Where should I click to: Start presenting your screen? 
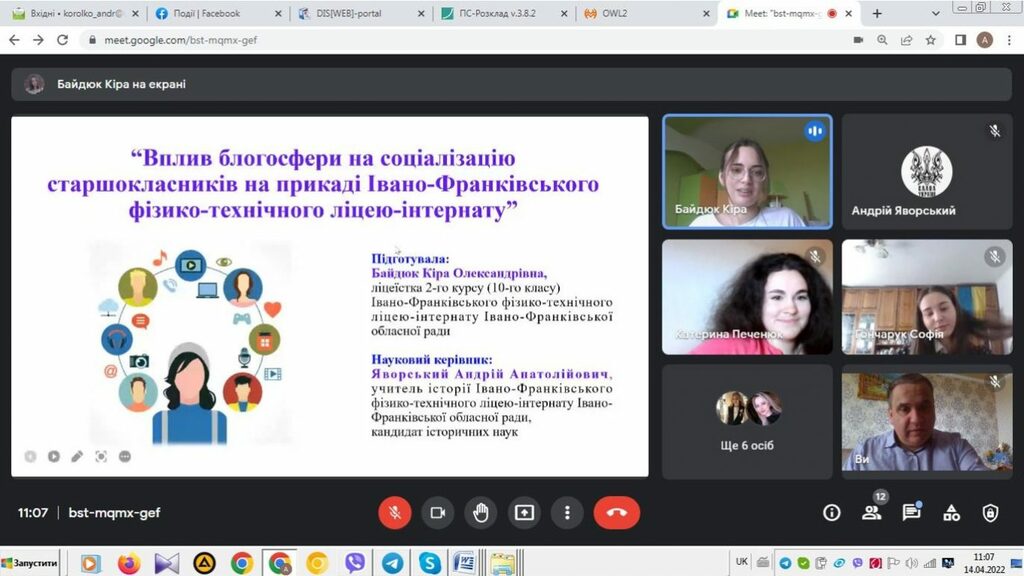pos(524,513)
